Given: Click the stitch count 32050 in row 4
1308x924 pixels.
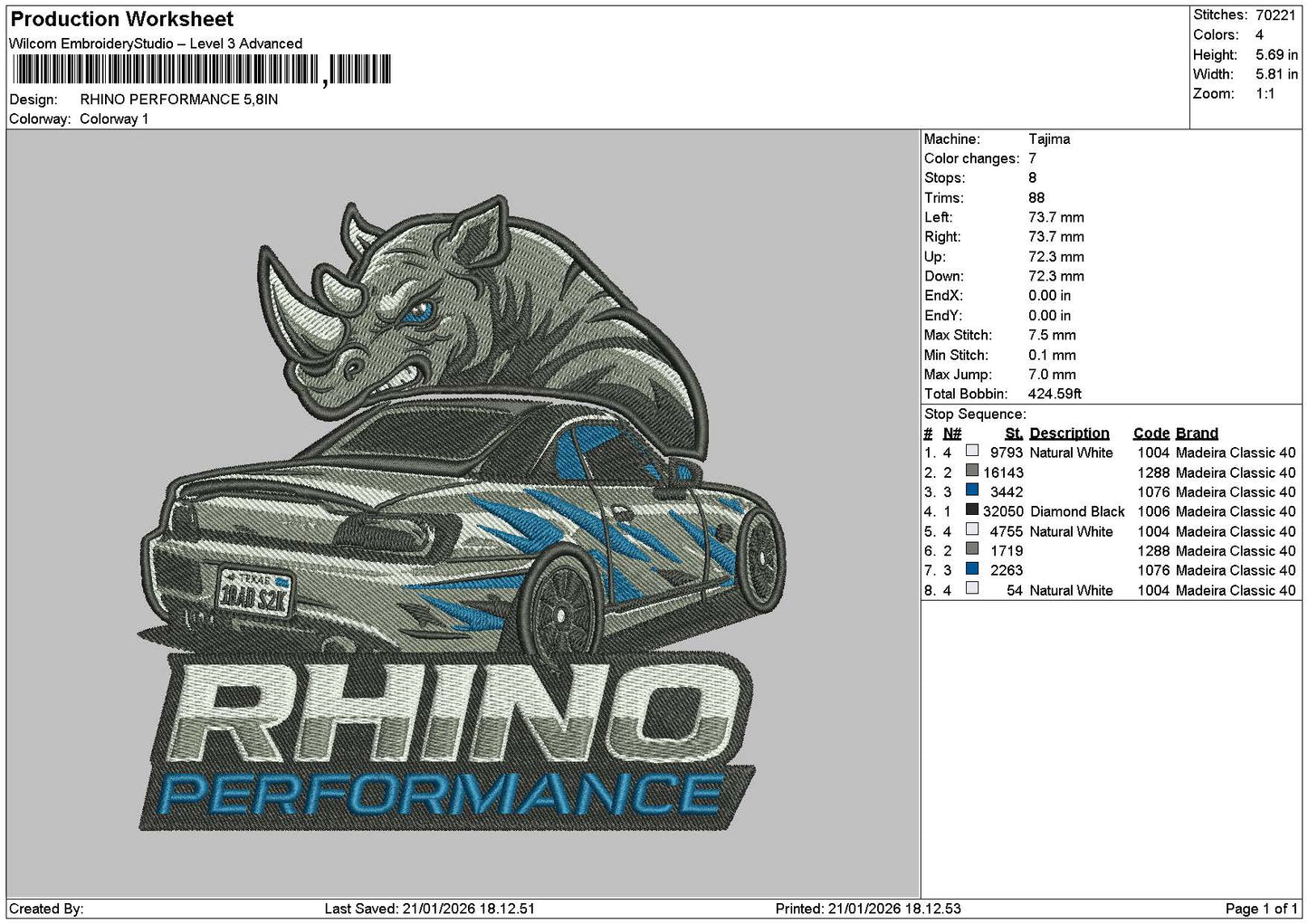Looking at the screenshot, I should pos(1003,511).
